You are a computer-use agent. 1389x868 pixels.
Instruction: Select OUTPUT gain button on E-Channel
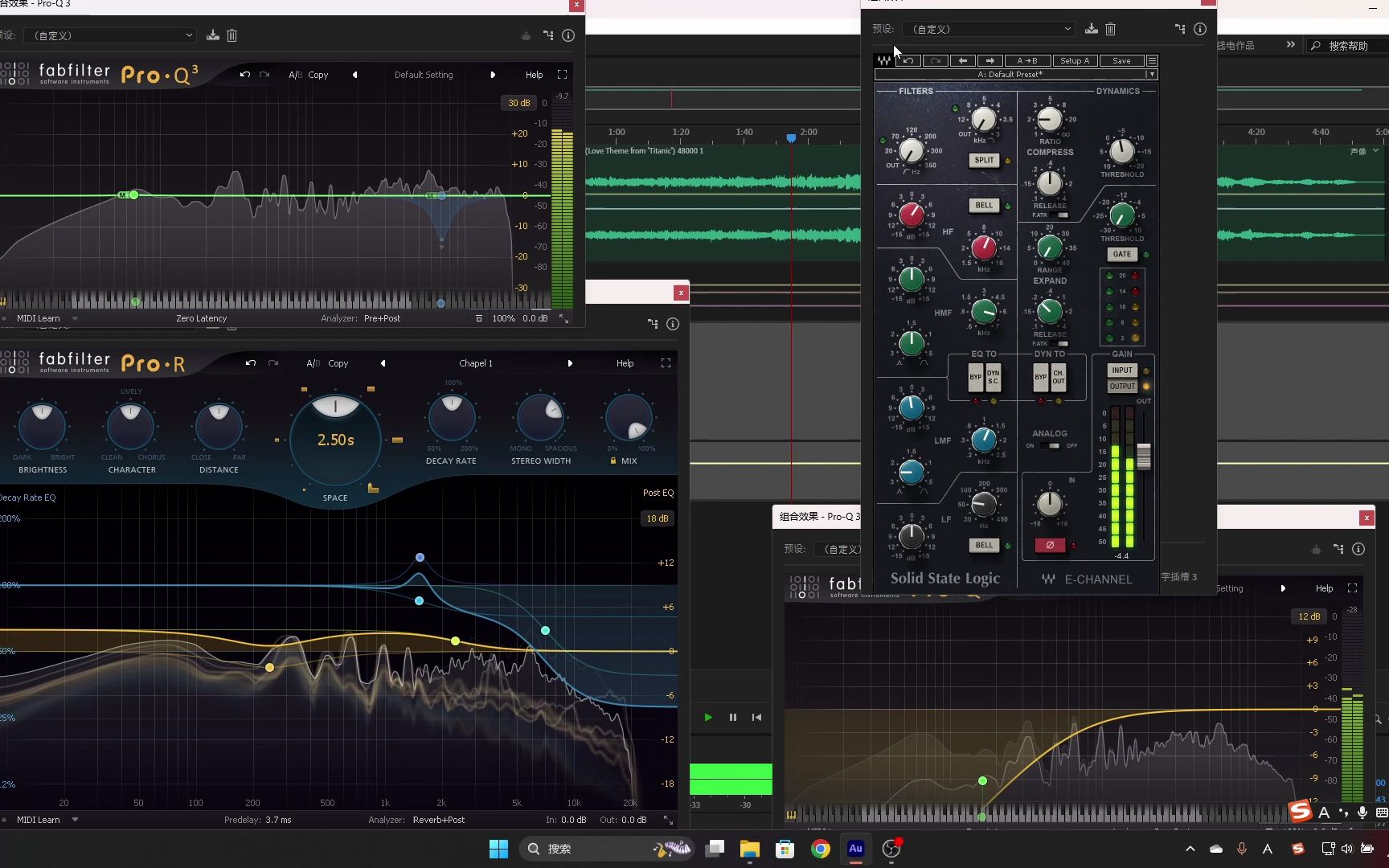1122,387
